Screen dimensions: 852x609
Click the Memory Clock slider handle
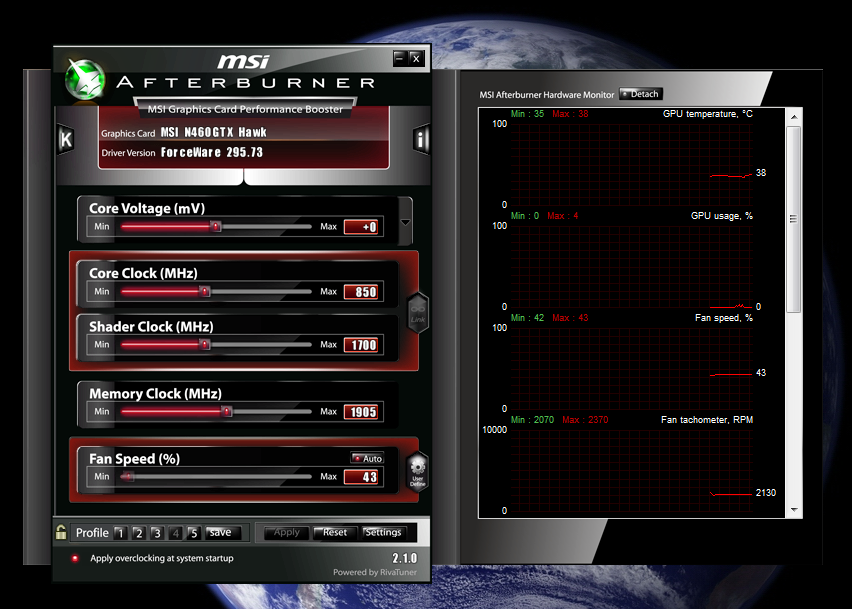click(226, 411)
